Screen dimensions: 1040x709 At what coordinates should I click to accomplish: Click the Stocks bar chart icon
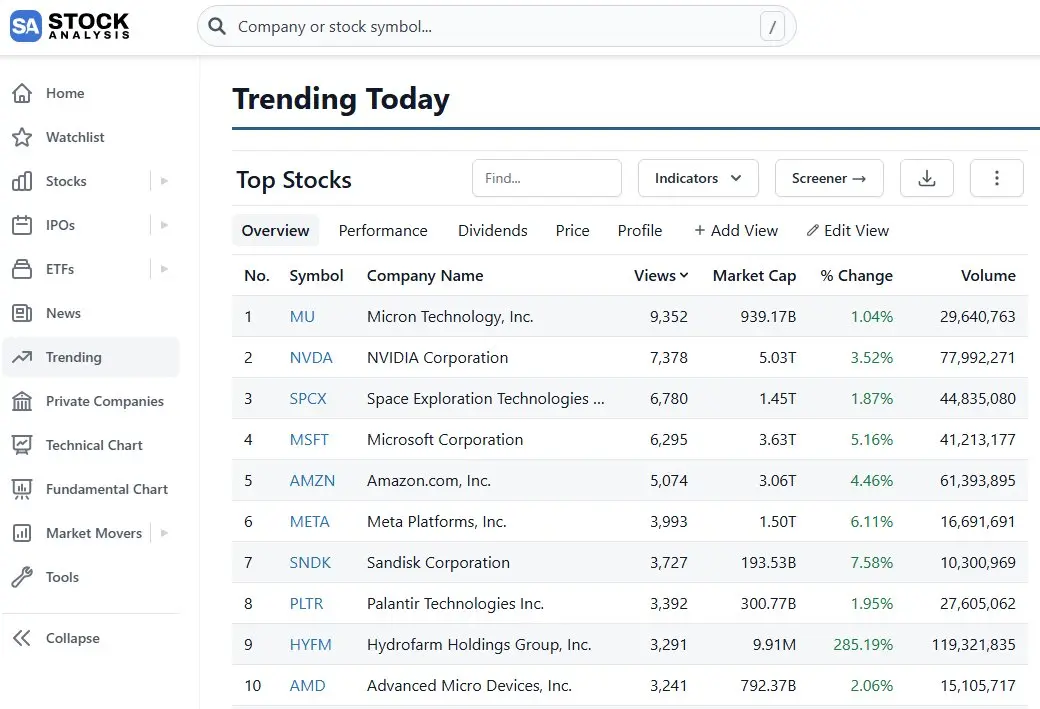coord(22,181)
